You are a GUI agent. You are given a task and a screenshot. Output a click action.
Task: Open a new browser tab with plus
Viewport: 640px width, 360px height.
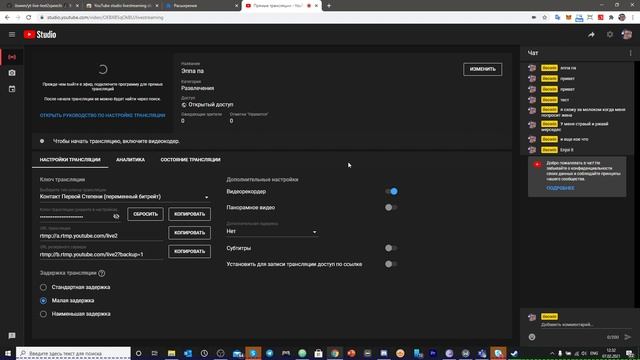(329, 6)
